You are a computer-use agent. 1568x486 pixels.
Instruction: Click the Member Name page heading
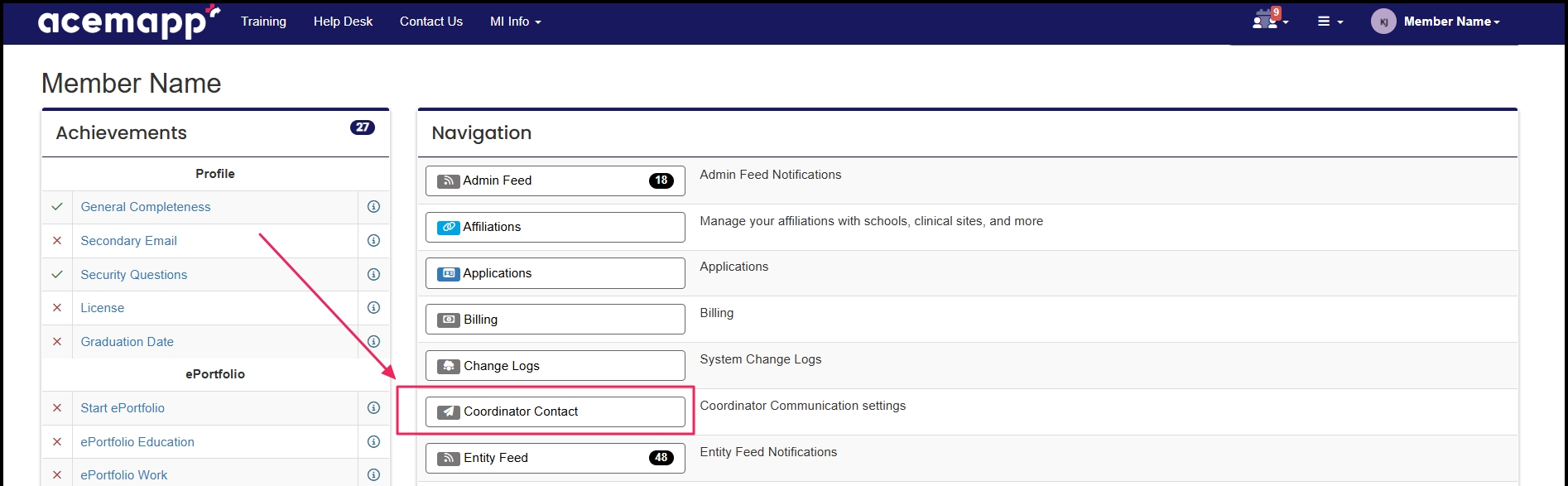[132, 84]
